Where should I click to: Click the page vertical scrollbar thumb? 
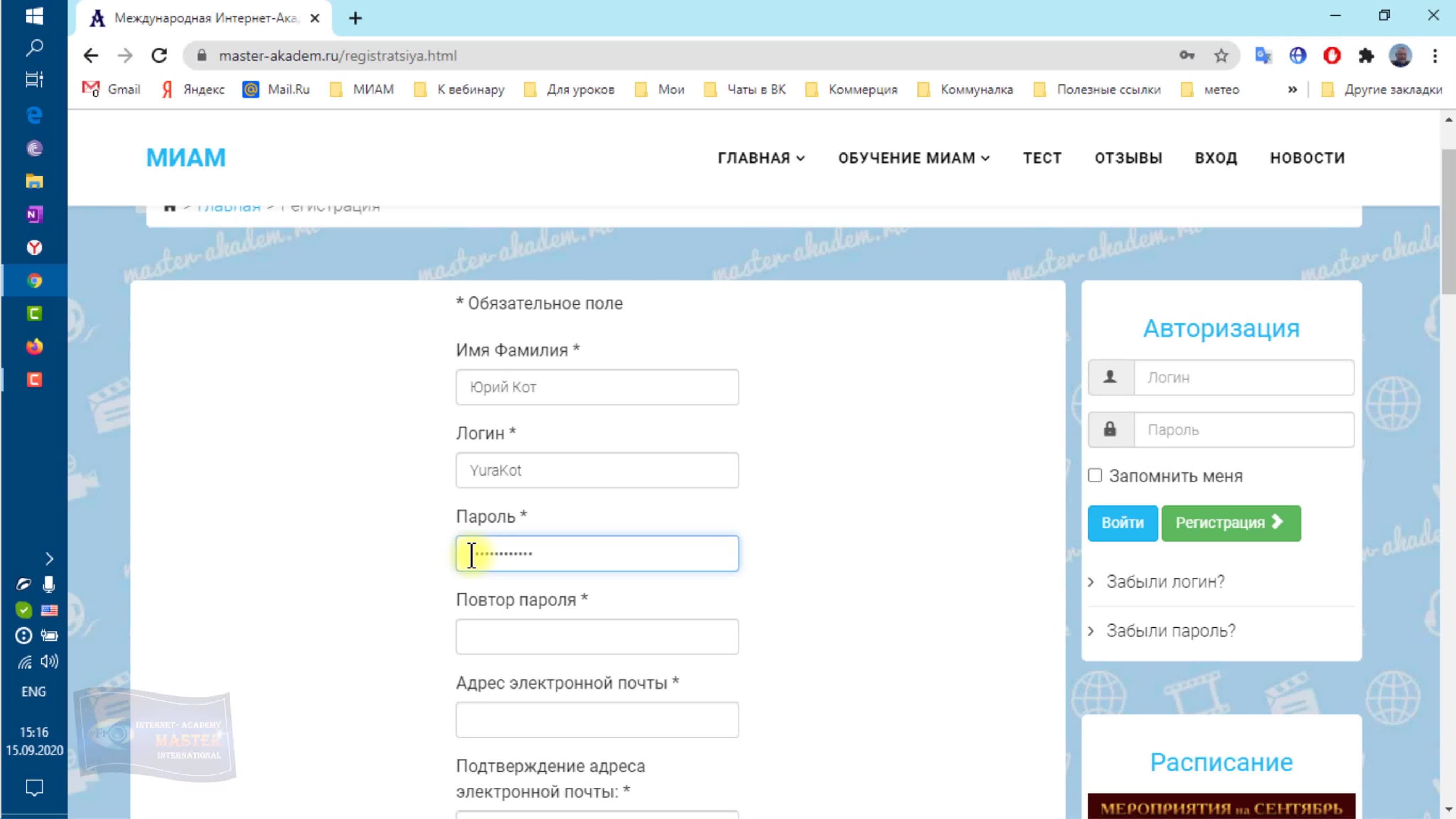[1449, 221]
